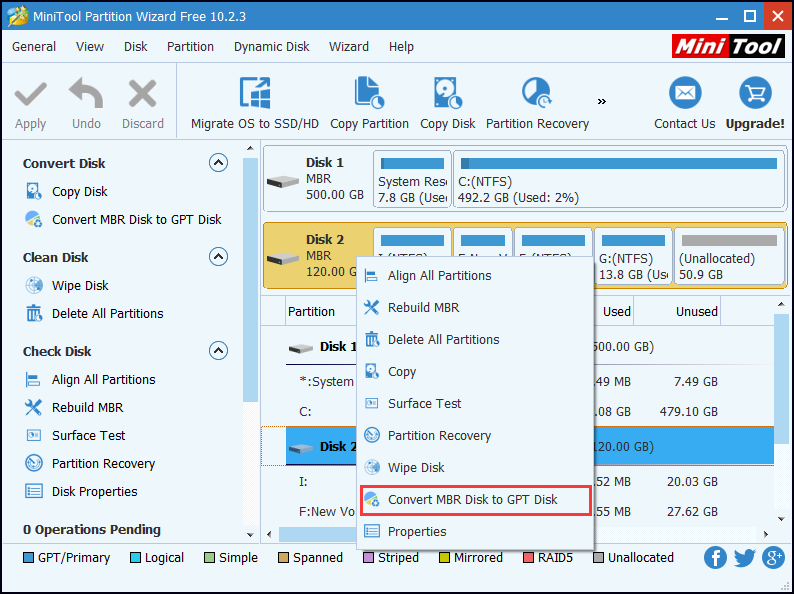Click the Discard X toolbar button
This screenshot has height=594, width=794.
(x=142, y=105)
